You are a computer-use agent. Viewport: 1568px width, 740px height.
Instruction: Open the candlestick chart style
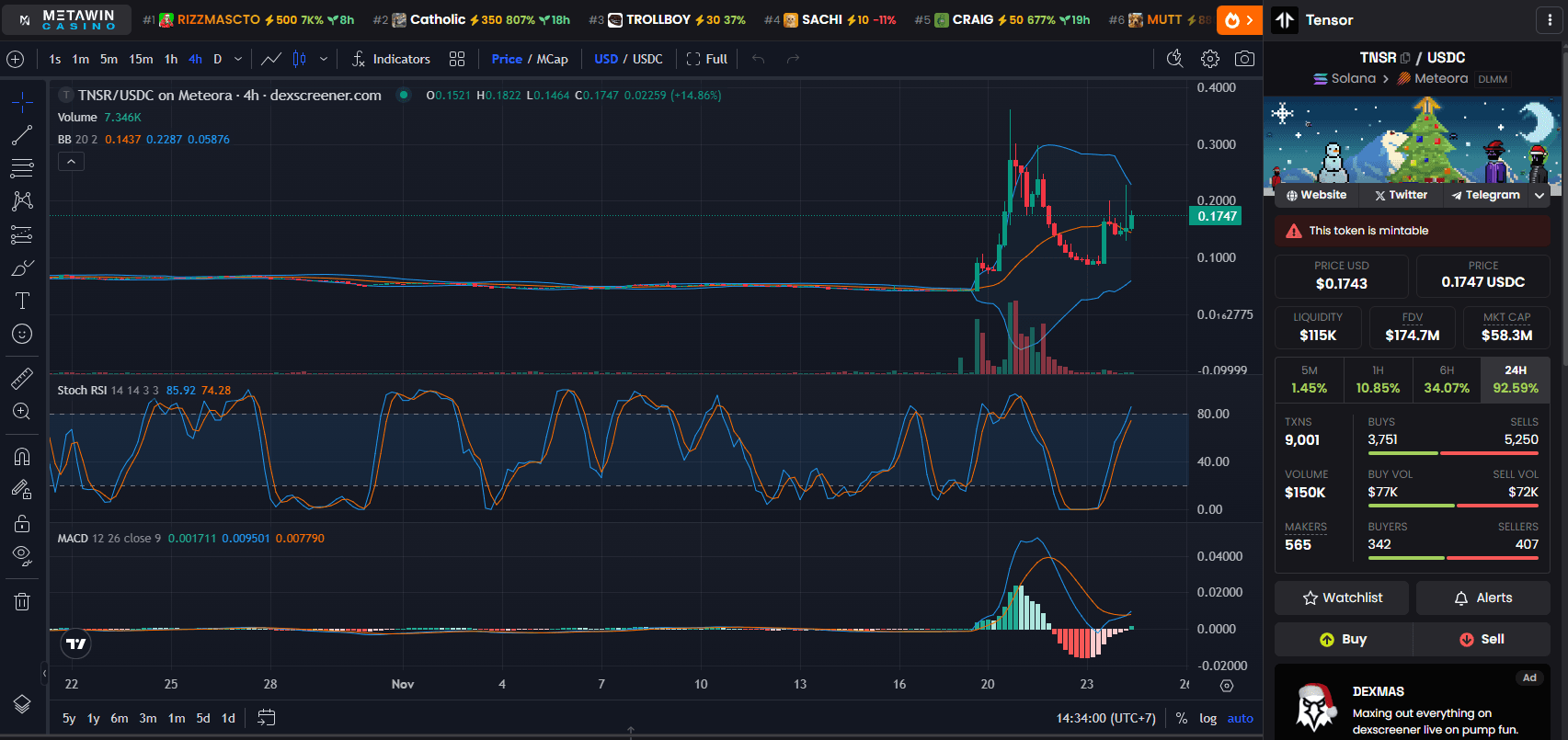click(x=300, y=59)
